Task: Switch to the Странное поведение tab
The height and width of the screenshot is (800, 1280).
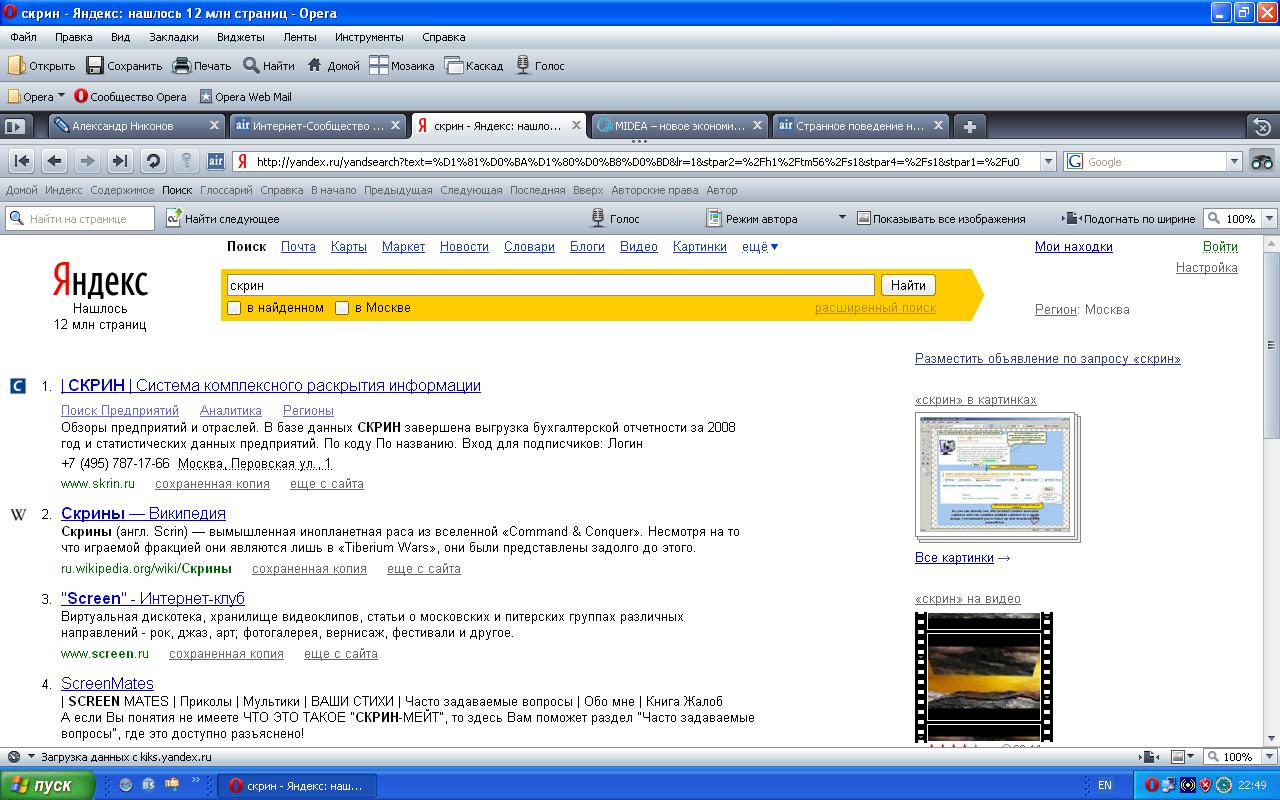Action: pos(861,126)
